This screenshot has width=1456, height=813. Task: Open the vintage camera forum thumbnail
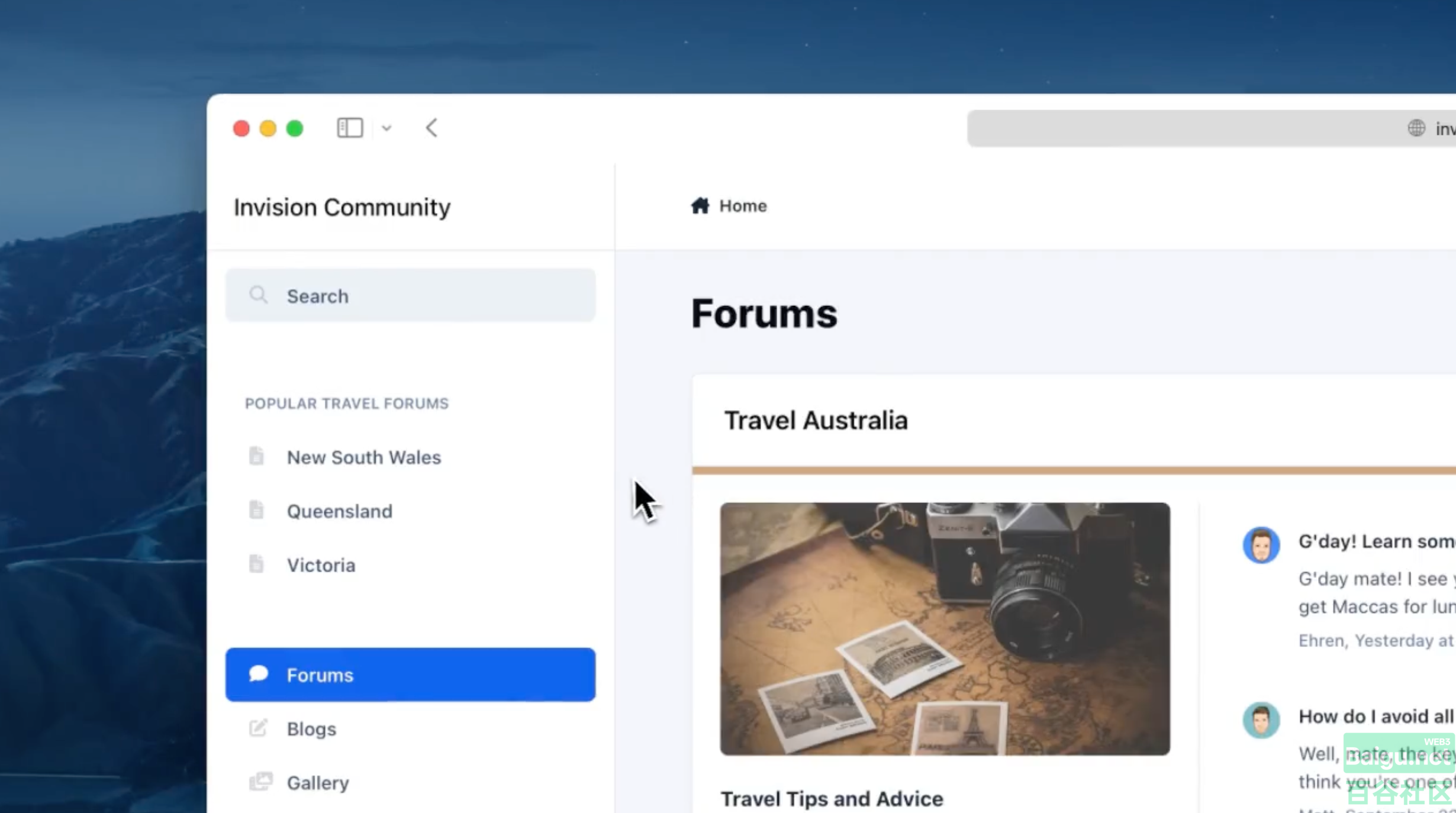(945, 629)
